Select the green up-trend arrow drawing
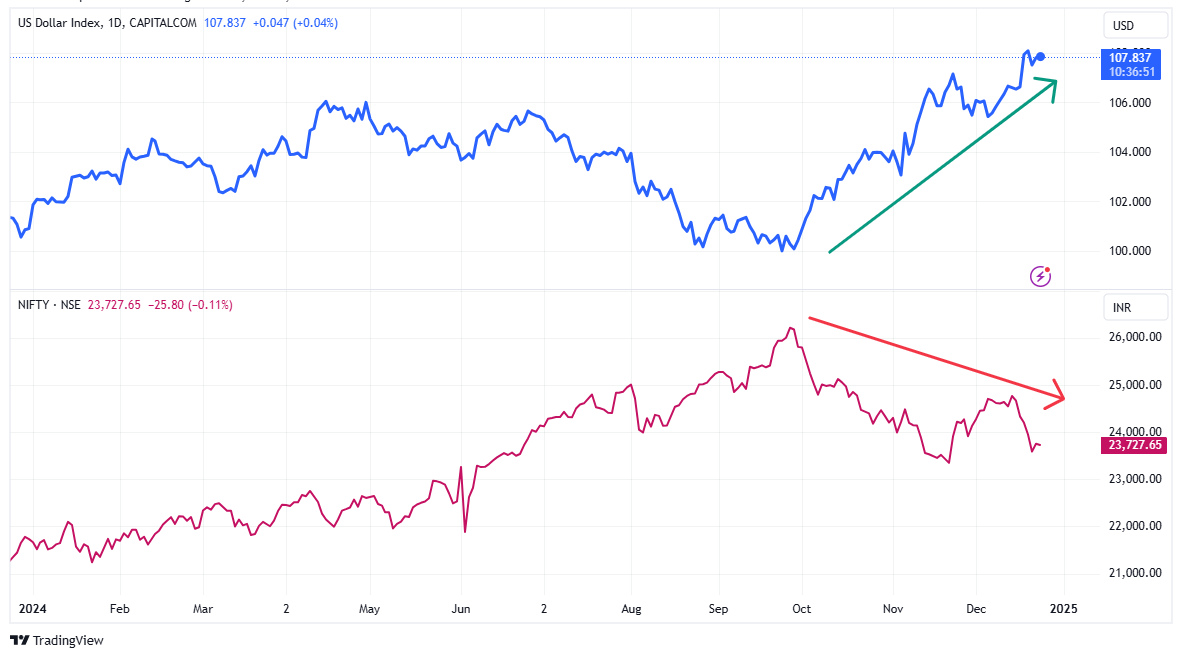 940,165
